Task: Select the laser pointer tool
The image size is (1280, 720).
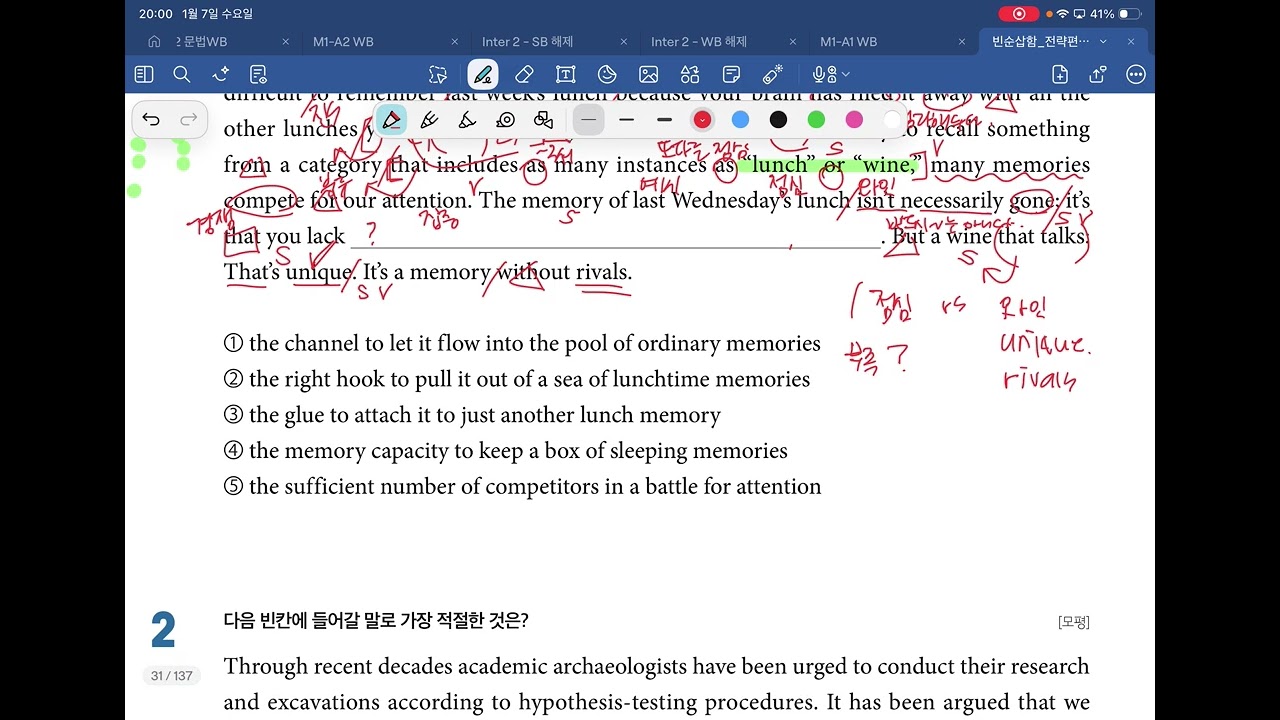Action: [x=773, y=74]
